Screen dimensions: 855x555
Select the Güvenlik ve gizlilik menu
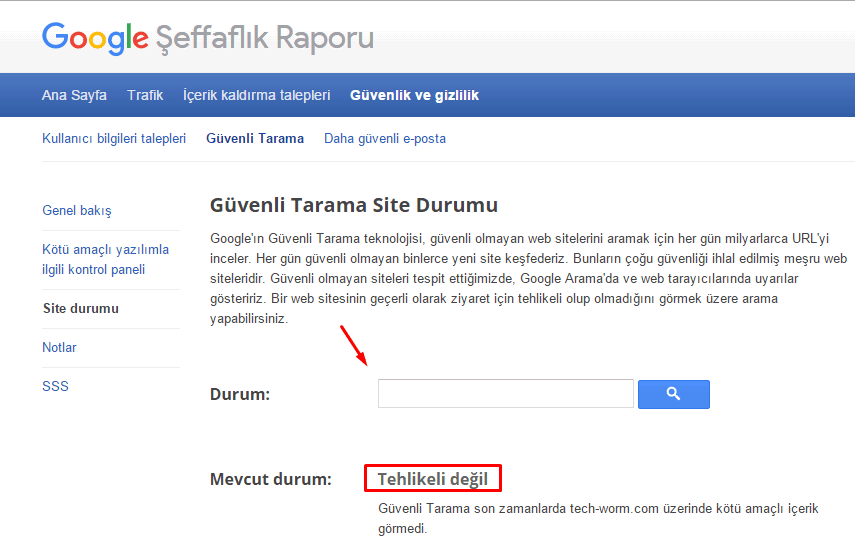(x=414, y=95)
